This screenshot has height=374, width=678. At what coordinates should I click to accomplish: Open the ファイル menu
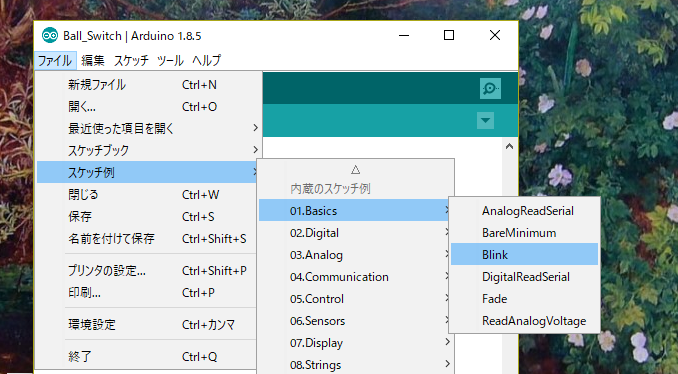[x=55, y=60]
